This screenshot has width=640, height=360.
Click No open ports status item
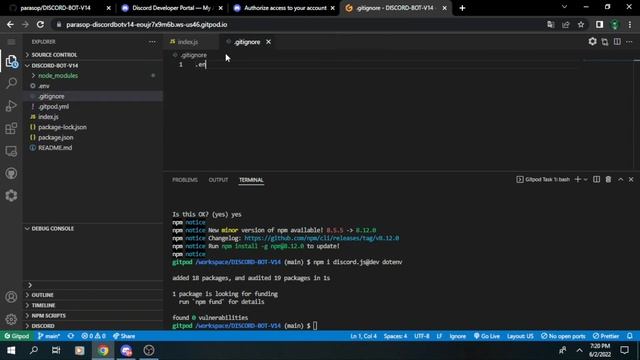click(x=563, y=336)
